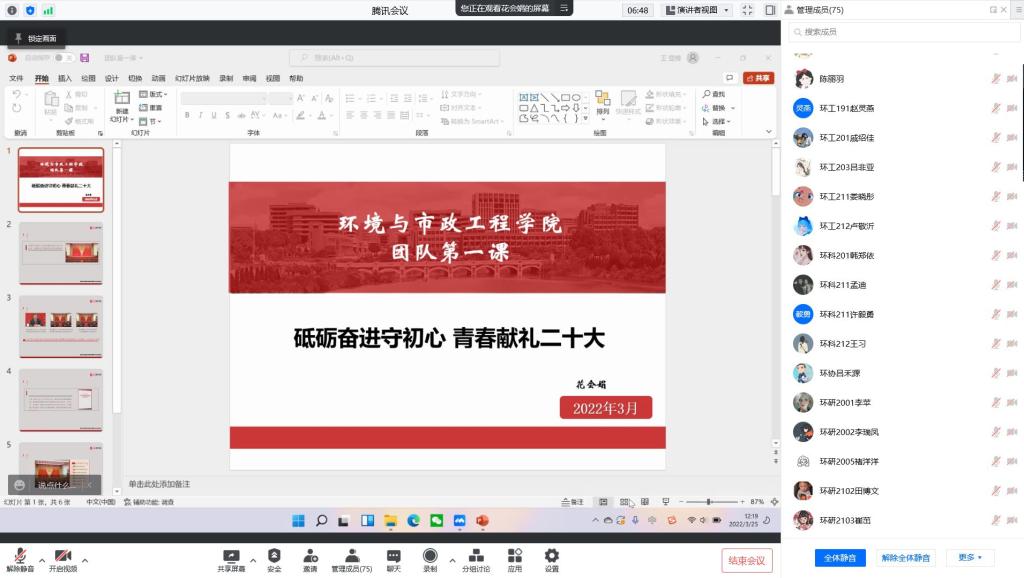Open the Security (安全) shield icon
Image resolution: width=1024 pixels, height=578 pixels.
pos(274,556)
